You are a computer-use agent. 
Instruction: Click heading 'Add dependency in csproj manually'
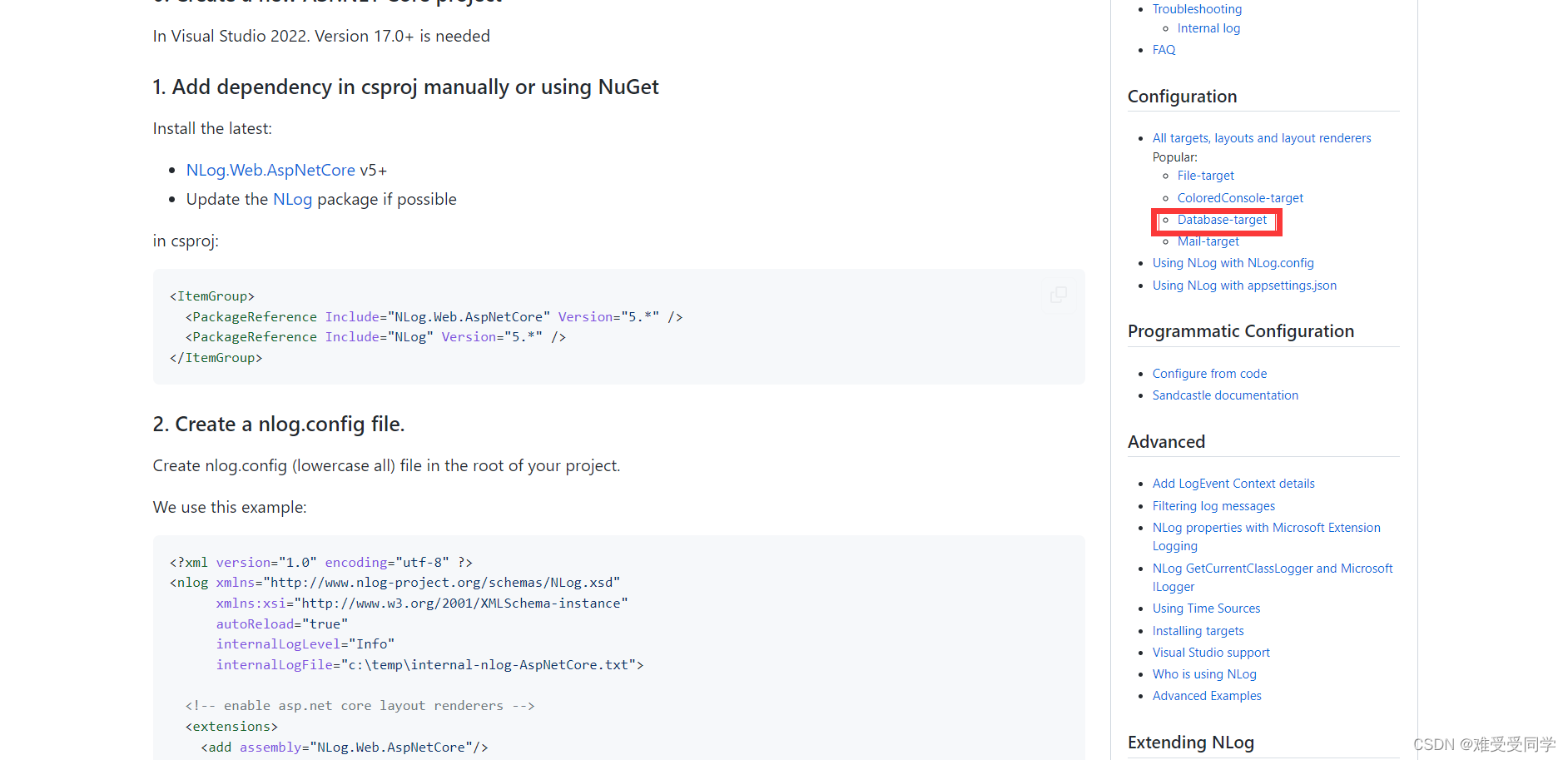[x=405, y=87]
